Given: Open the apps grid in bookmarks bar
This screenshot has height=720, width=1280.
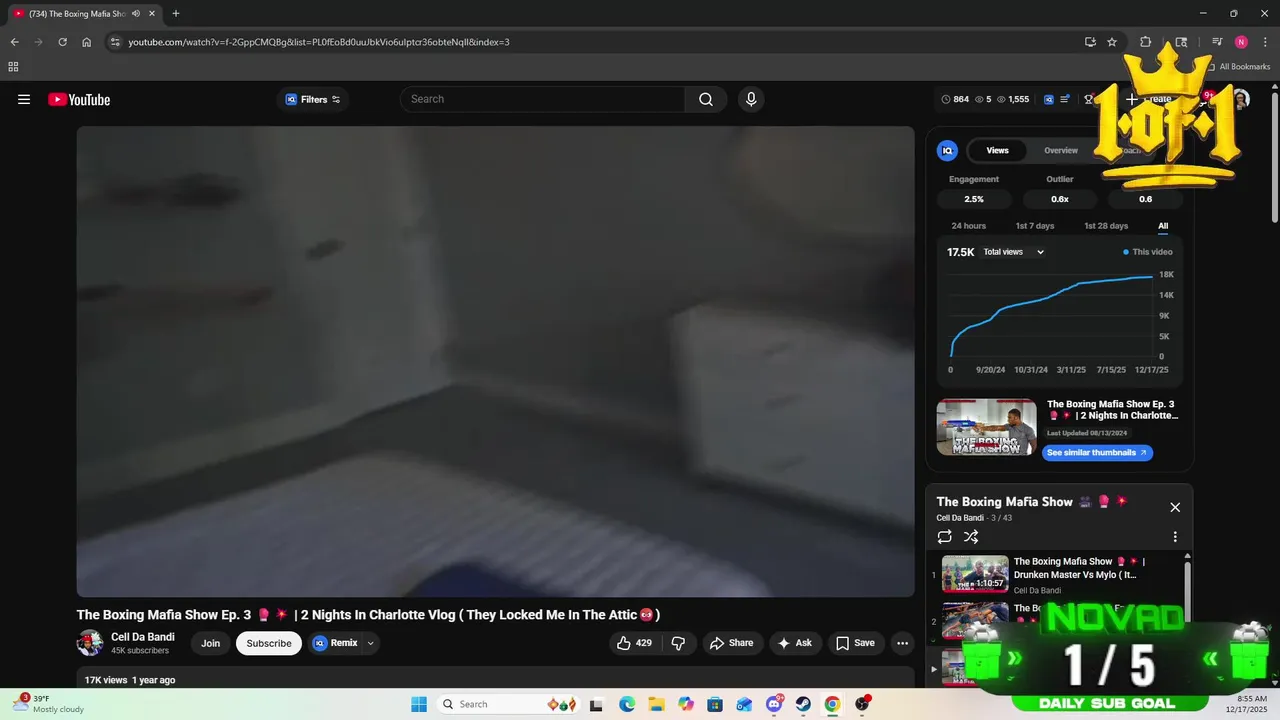Looking at the screenshot, I should coord(13,67).
